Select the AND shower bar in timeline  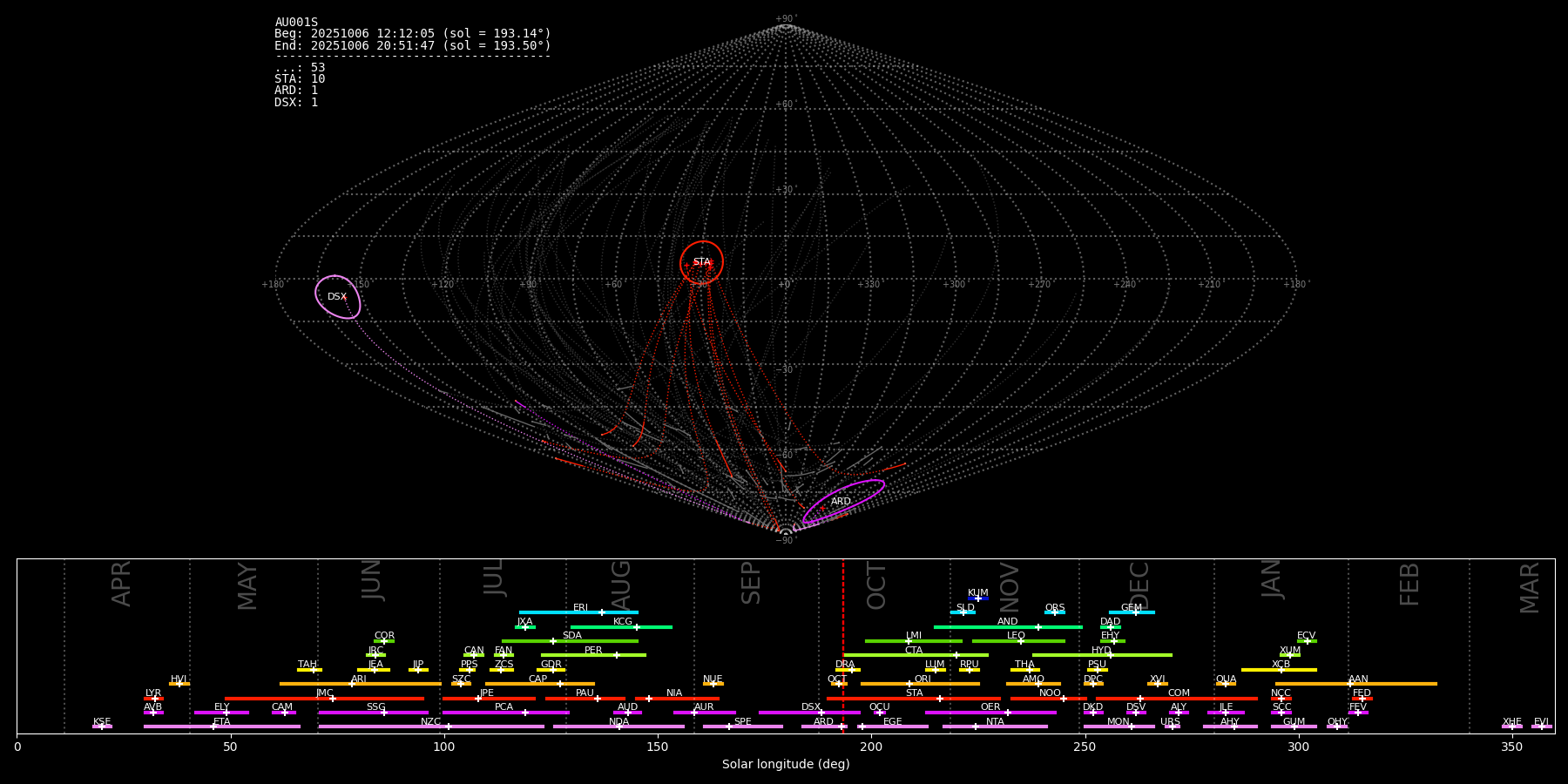coord(1007,627)
